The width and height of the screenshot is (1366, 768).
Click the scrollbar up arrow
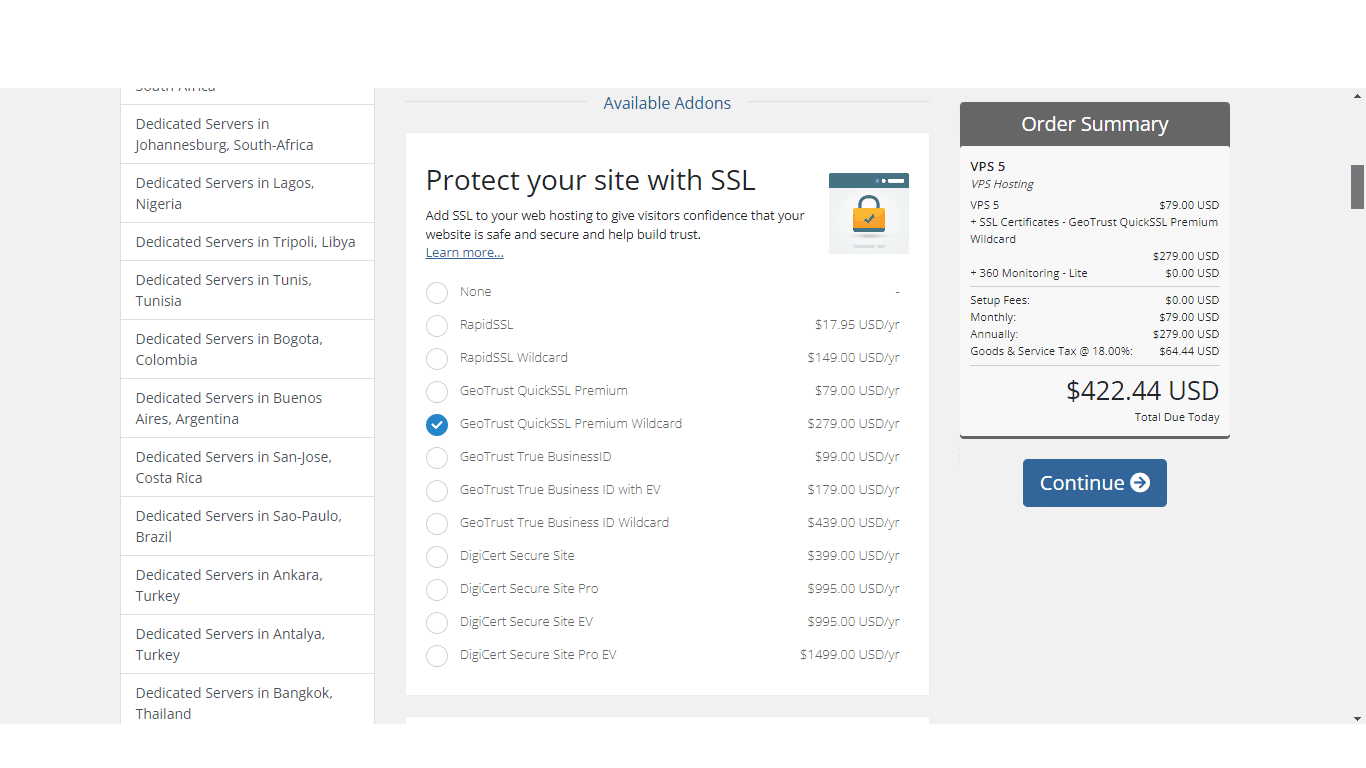coord(1357,96)
